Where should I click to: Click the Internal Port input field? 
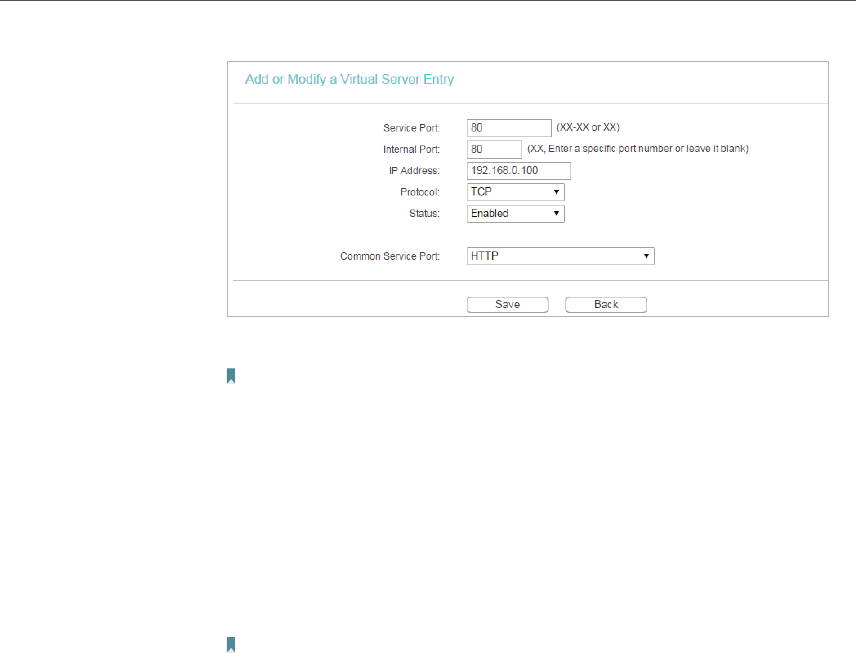(x=494, y=149)
